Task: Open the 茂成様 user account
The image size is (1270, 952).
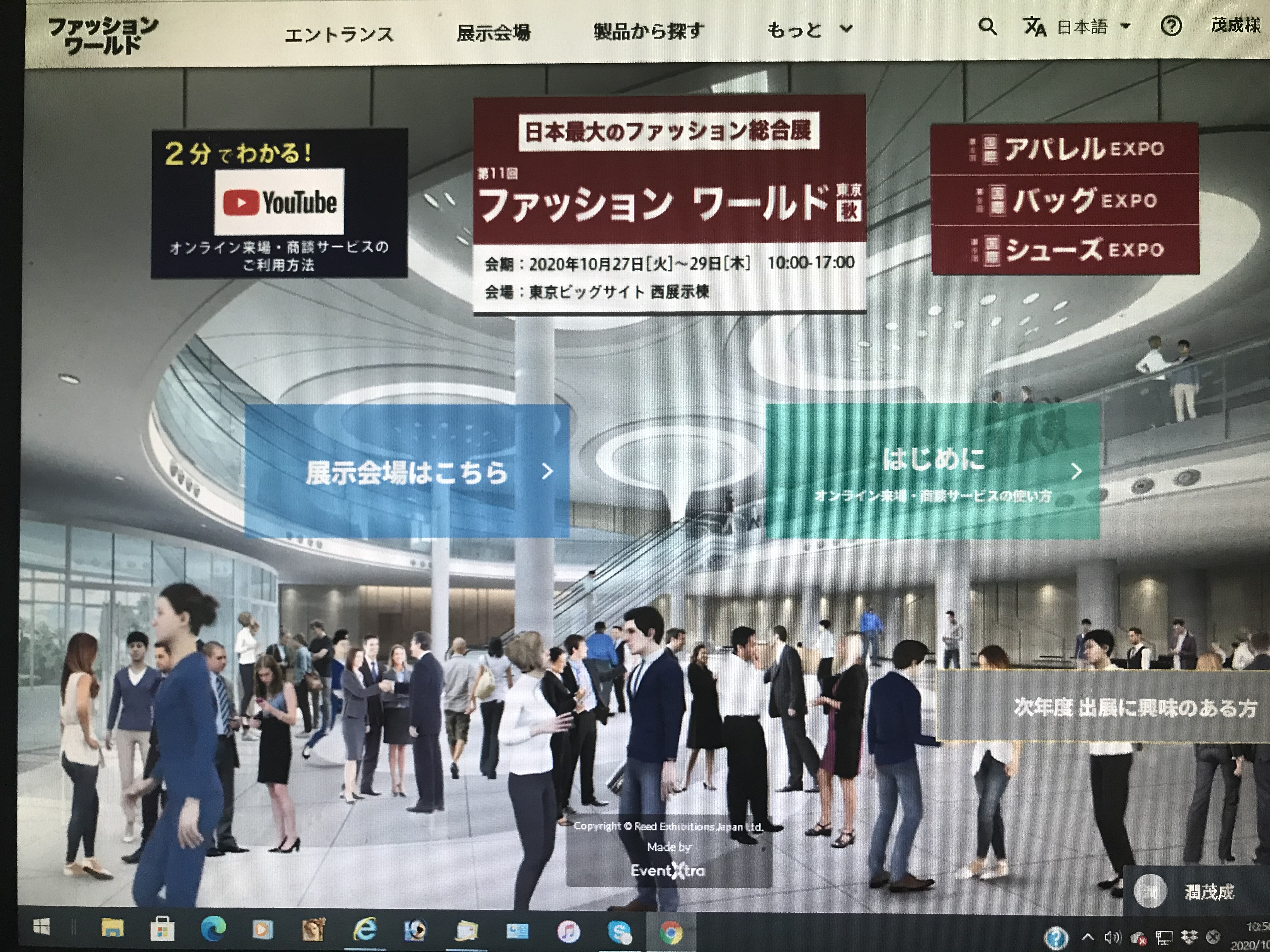Action: (1236, 25)
